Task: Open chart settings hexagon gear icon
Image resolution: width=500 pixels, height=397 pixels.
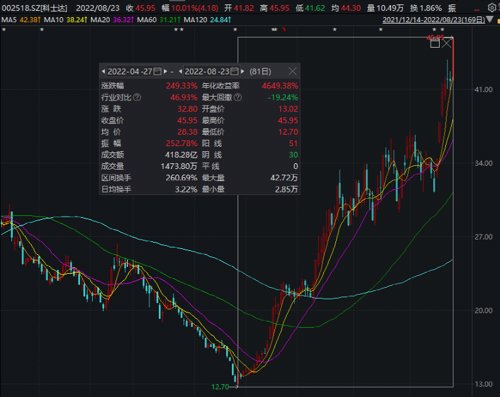Action: (492, 7)
